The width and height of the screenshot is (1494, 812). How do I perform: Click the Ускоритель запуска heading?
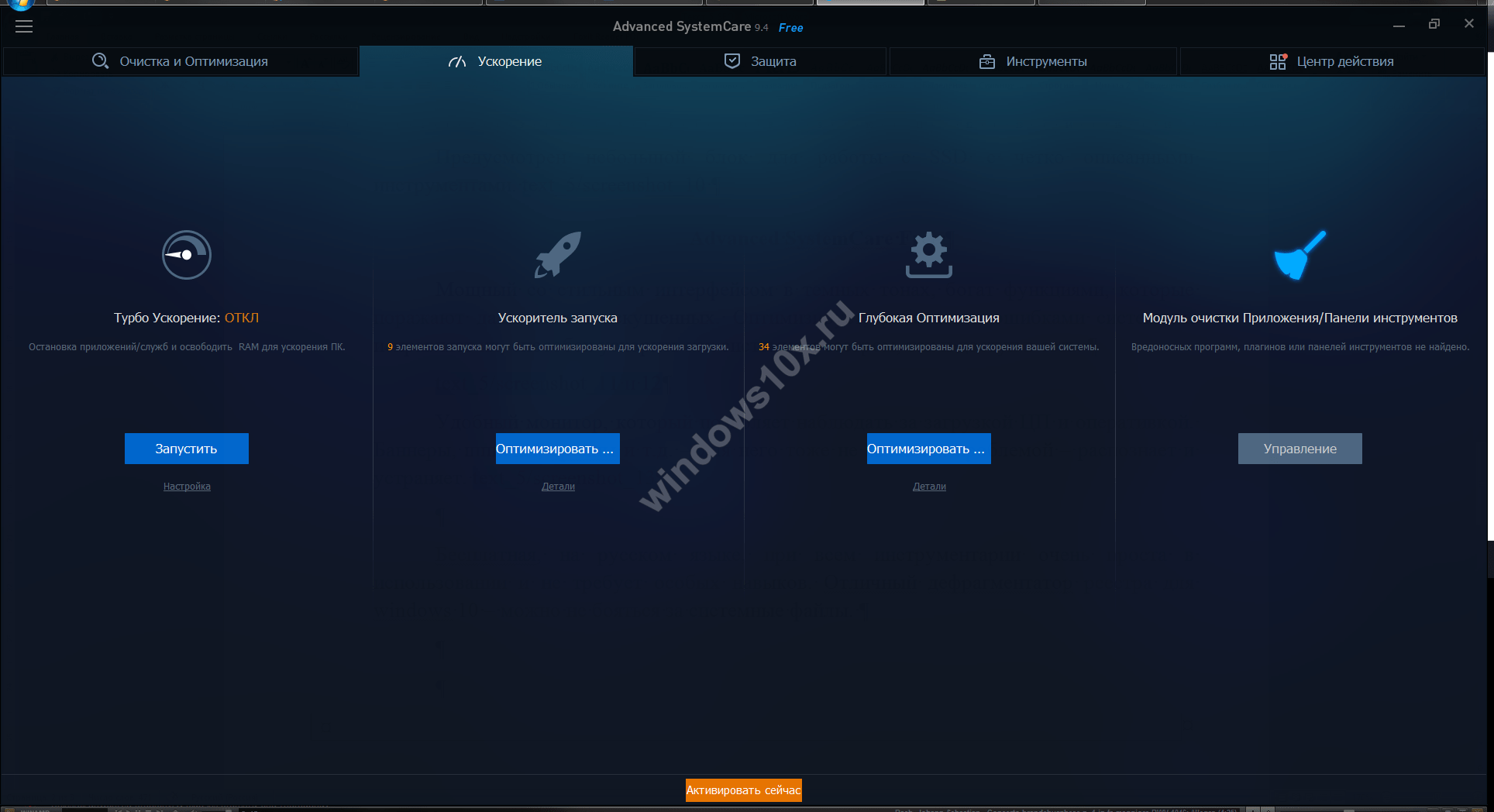pos(558,318)
